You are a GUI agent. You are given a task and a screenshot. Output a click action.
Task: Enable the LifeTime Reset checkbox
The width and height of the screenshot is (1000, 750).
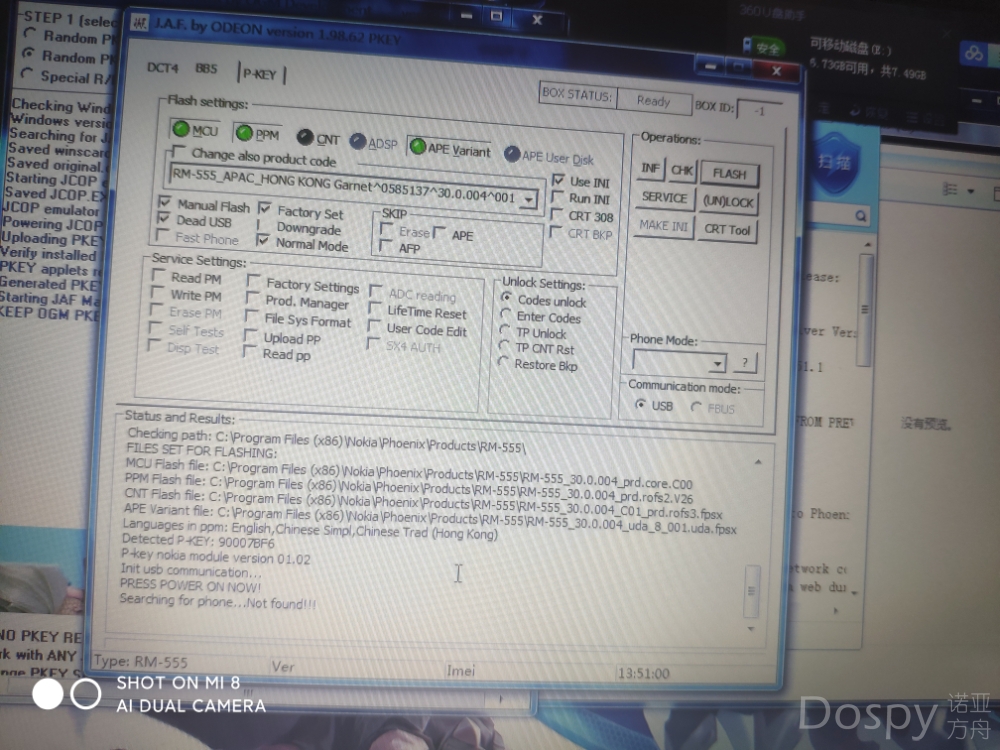coord(374,309)
